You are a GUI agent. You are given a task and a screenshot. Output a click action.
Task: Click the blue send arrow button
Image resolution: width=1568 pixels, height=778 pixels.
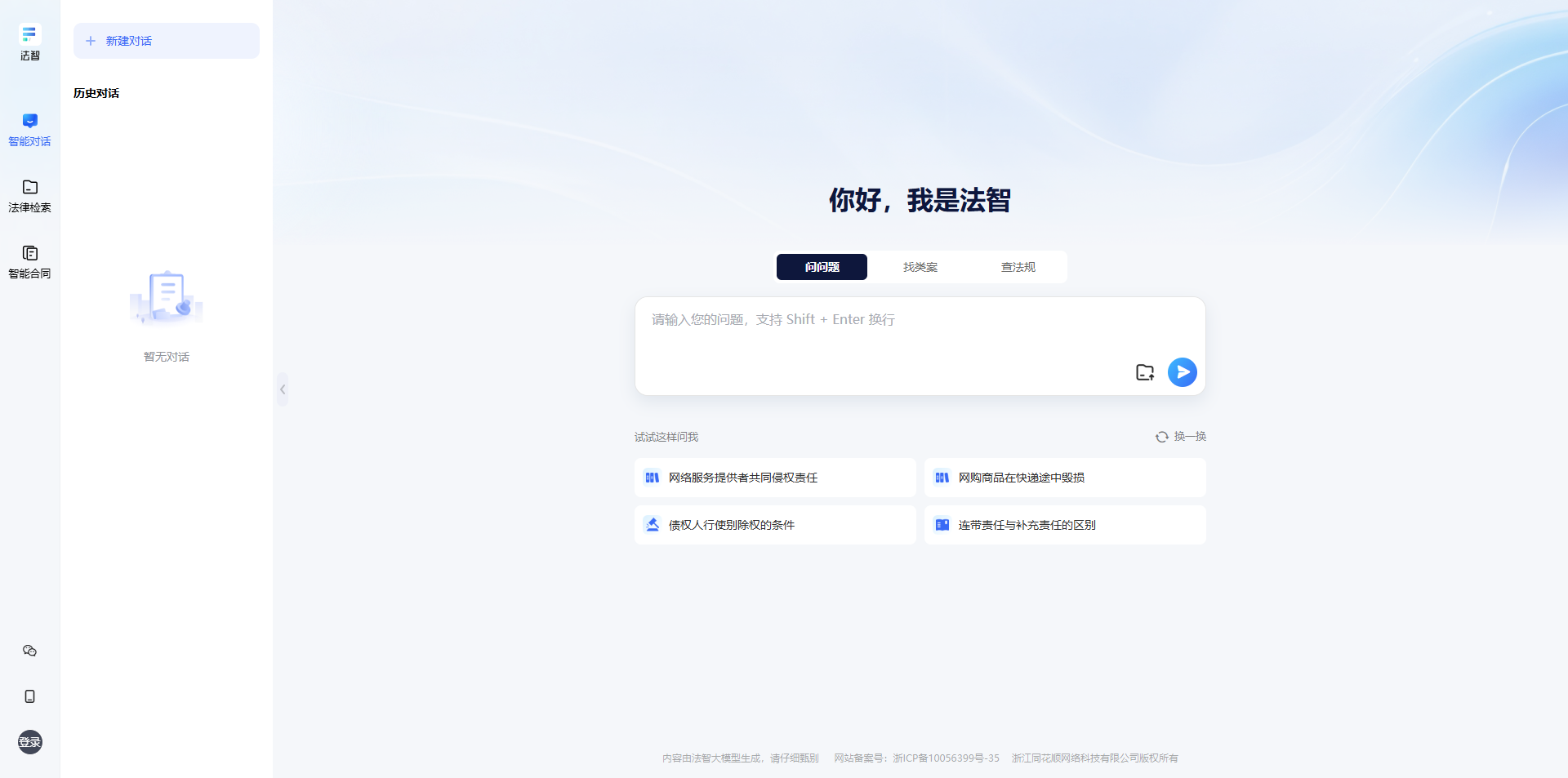click(1183, 372)
